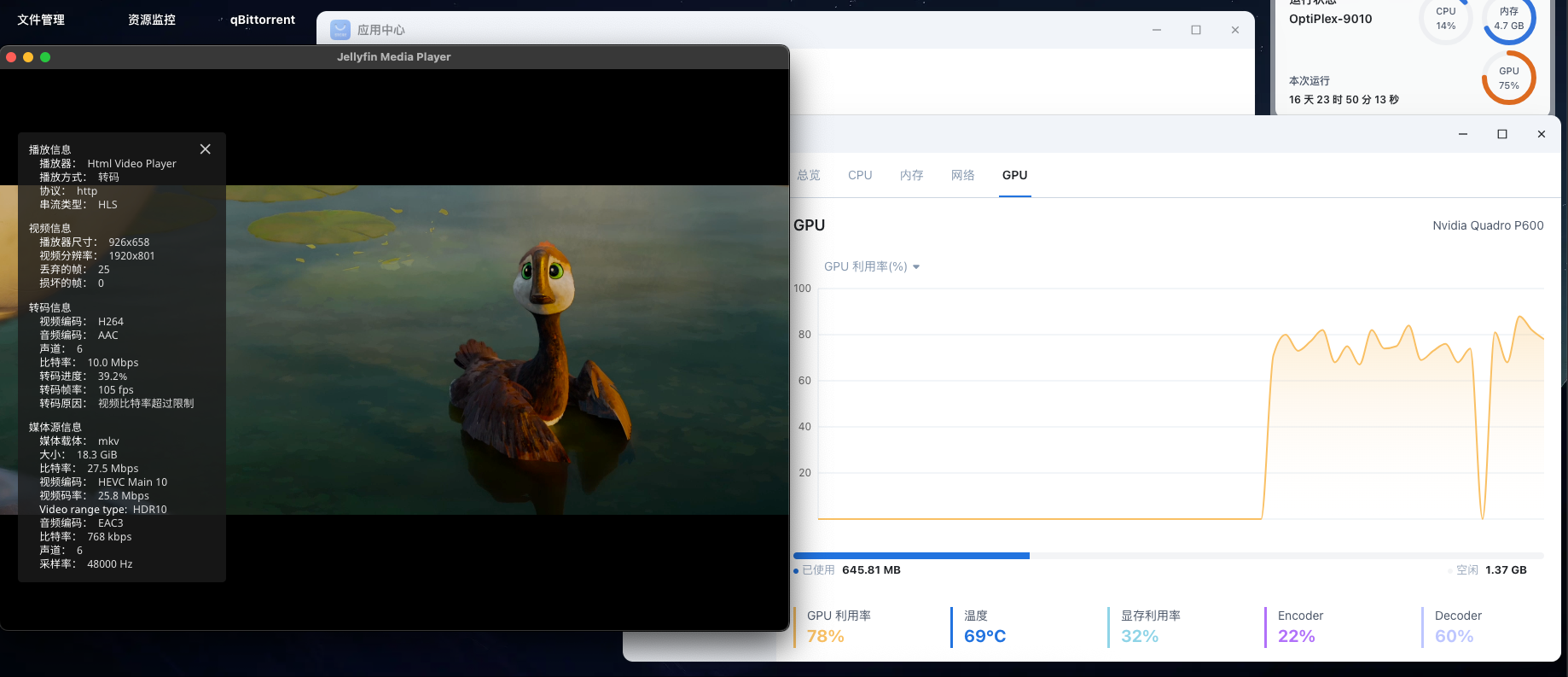The height and width of the screenshot is (677, 1568).
Task: Click the 视频编码 H264 row
Action: pyautogui.click(x=81, y=322)
